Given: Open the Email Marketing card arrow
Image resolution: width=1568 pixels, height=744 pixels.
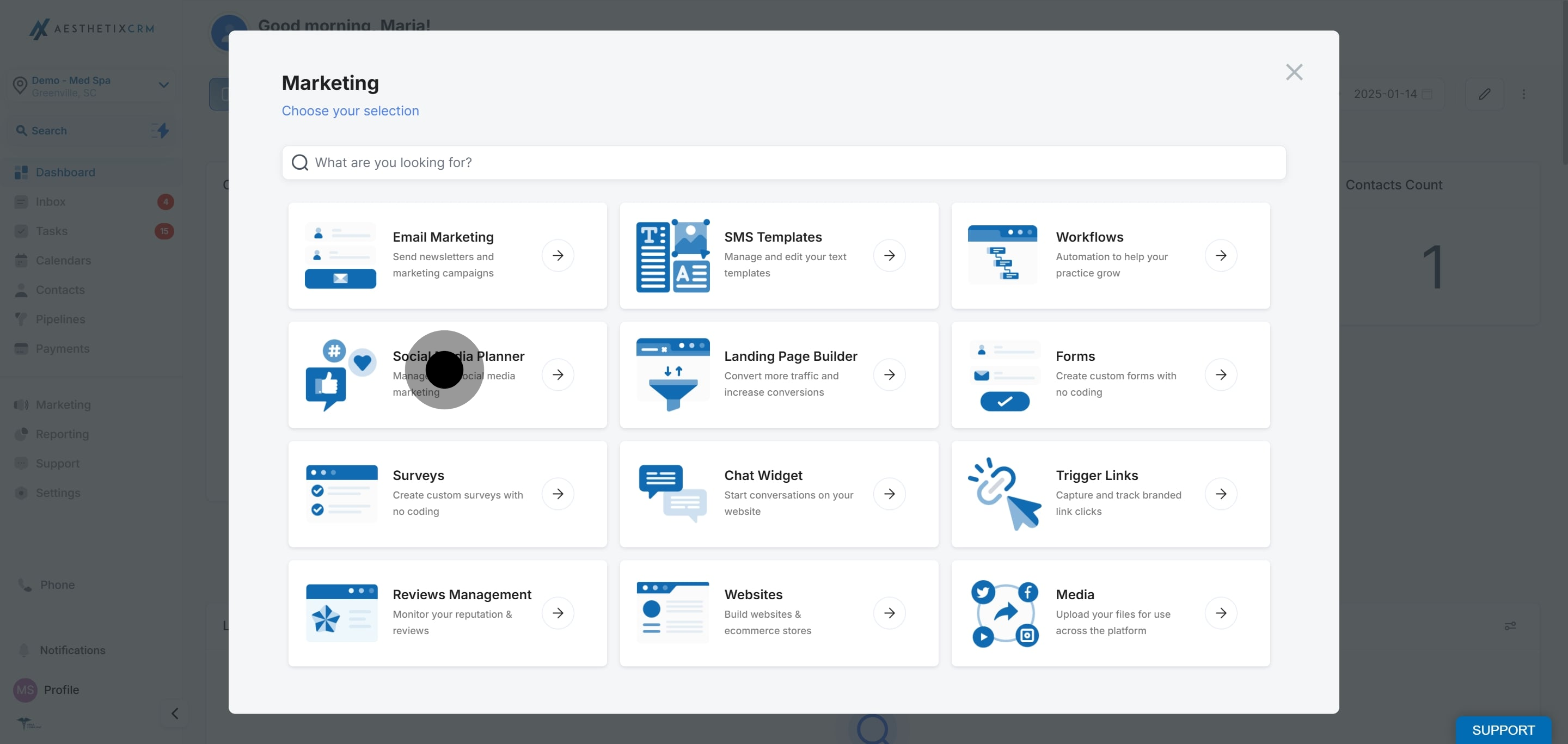Looking at the screenshot, I should [x=558, y=255].
